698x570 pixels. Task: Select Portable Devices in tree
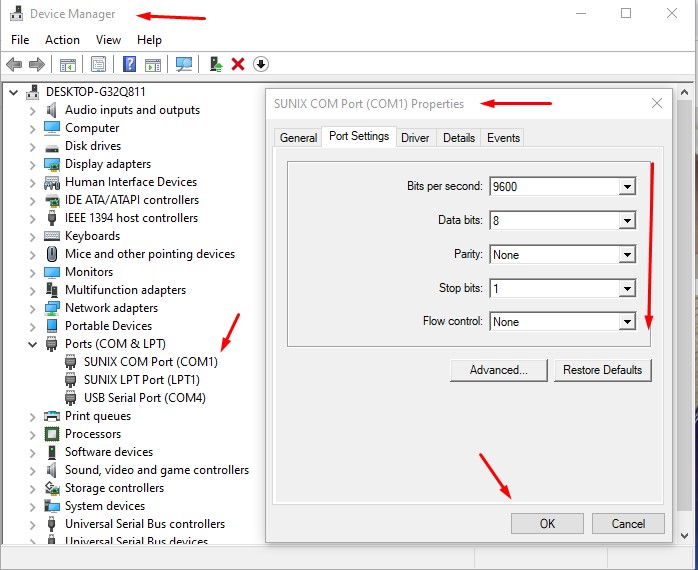tap(108, 326)
